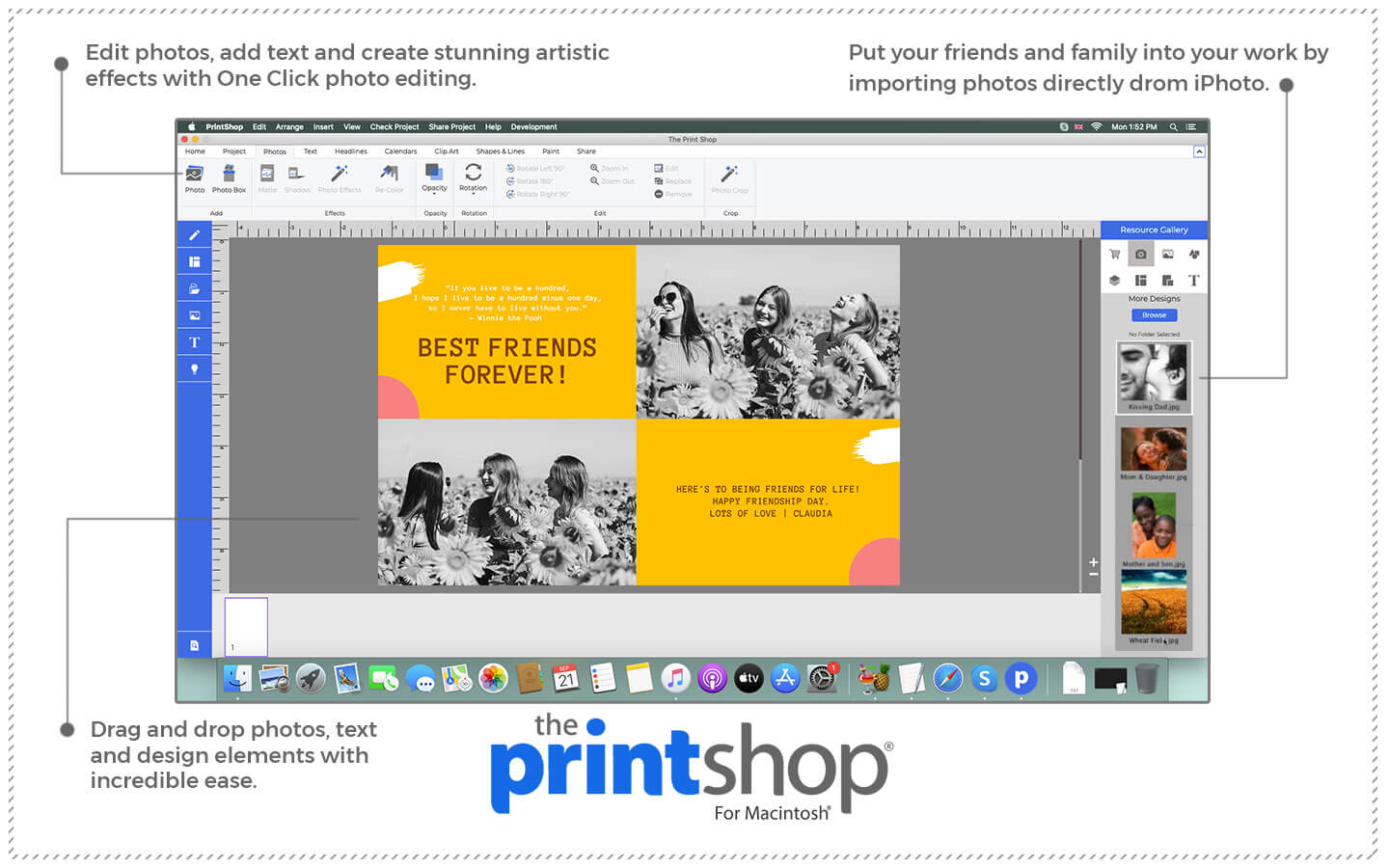
Task: Open Photo Effects wand tool
Action: (340, 178)
